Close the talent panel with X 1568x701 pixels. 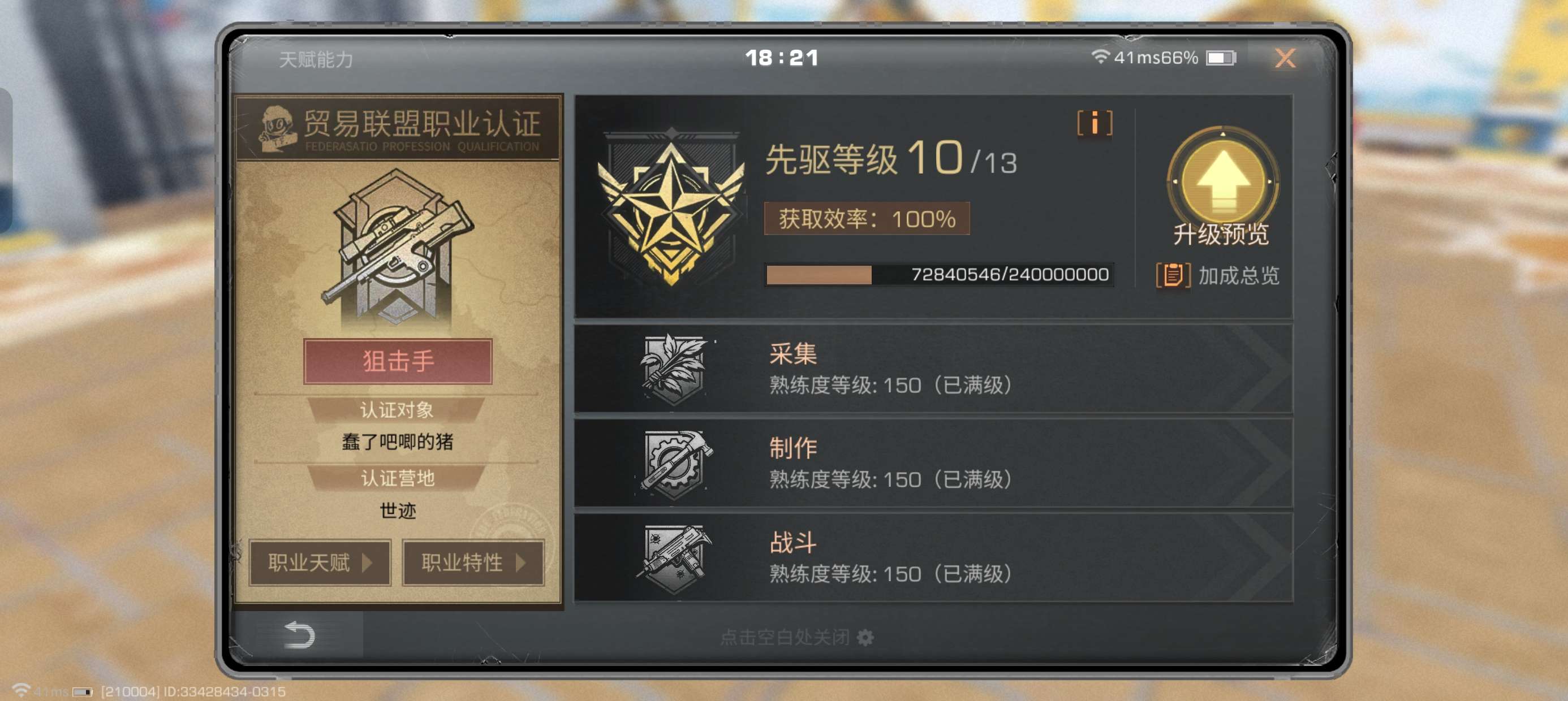(1285, 58)
